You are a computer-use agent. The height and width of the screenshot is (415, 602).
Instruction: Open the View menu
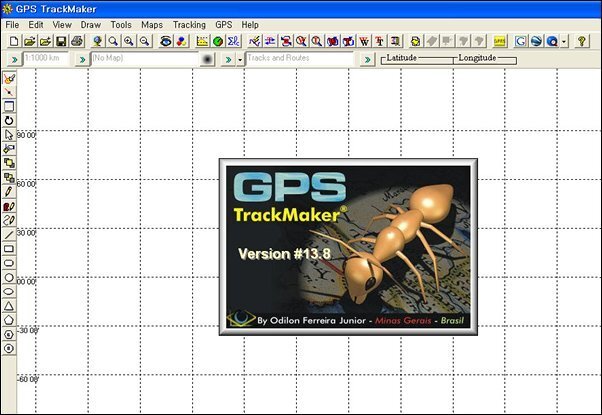coord(62,25)
